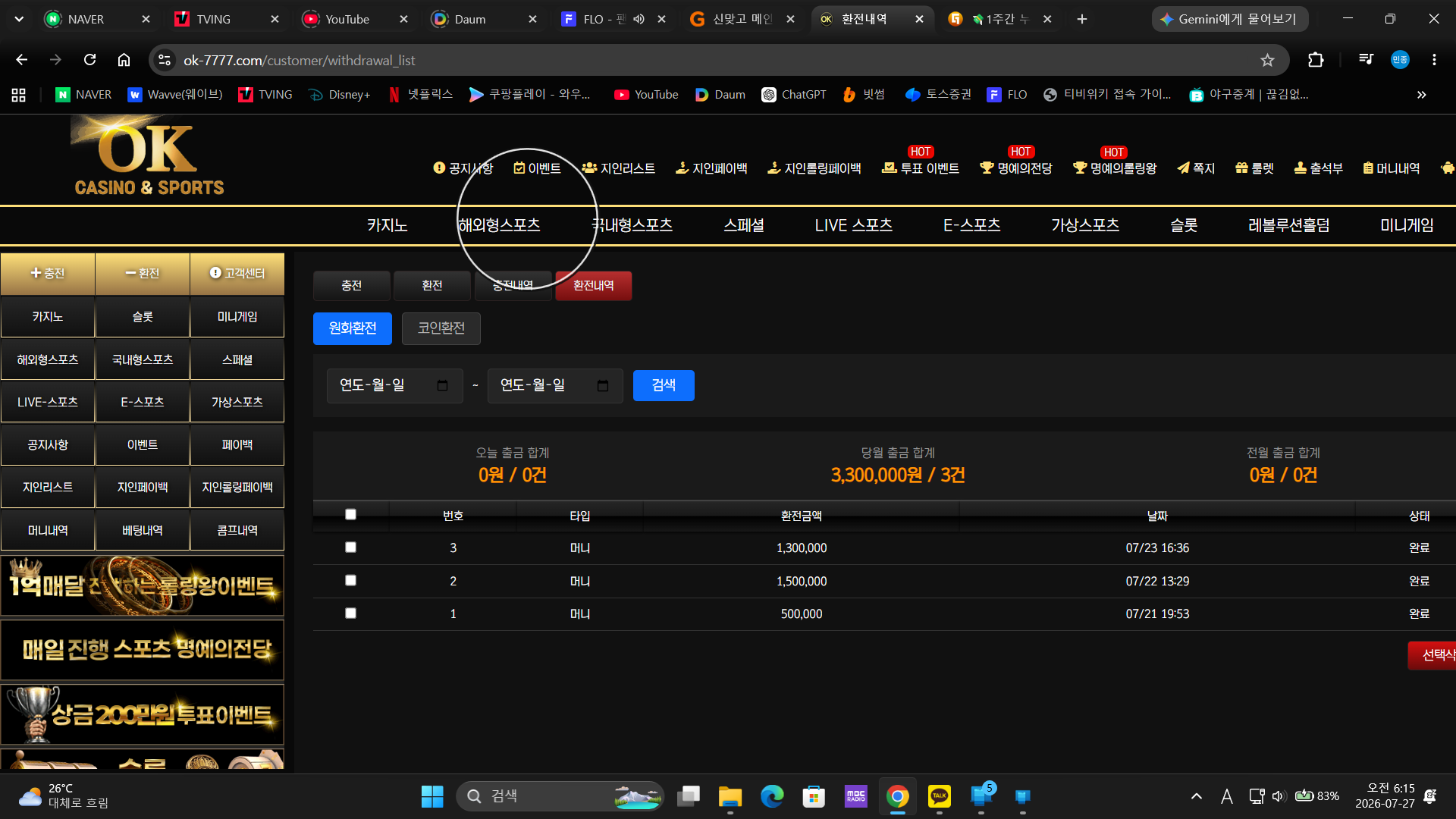Image resolution: width=1456 pixels, height=819 pixels.
Task: Open KakaoTalk from the taskbar
Action: coord(940,796)
